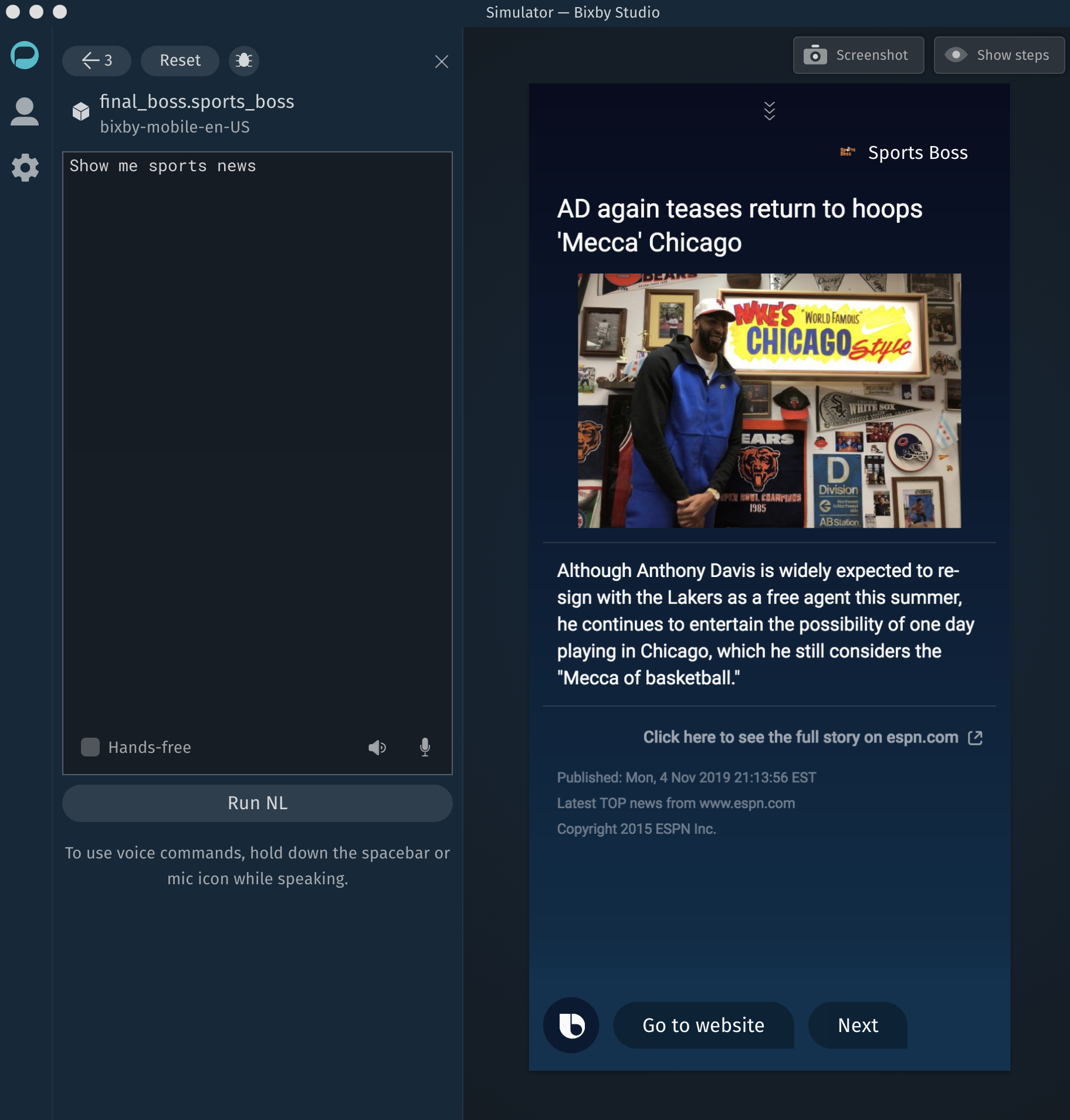This screenshot has width=1070, height=1120.
Task: Enable the Hands-free checkbox
Action: (90, 747)
